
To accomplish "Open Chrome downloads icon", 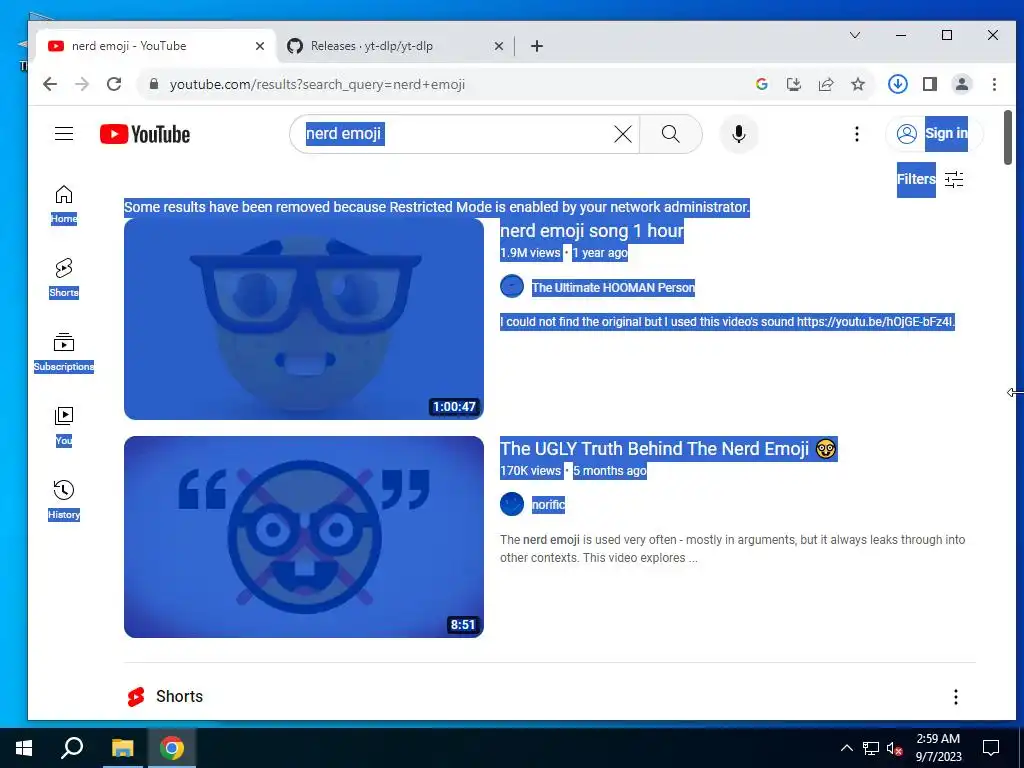I will (898, 84).
